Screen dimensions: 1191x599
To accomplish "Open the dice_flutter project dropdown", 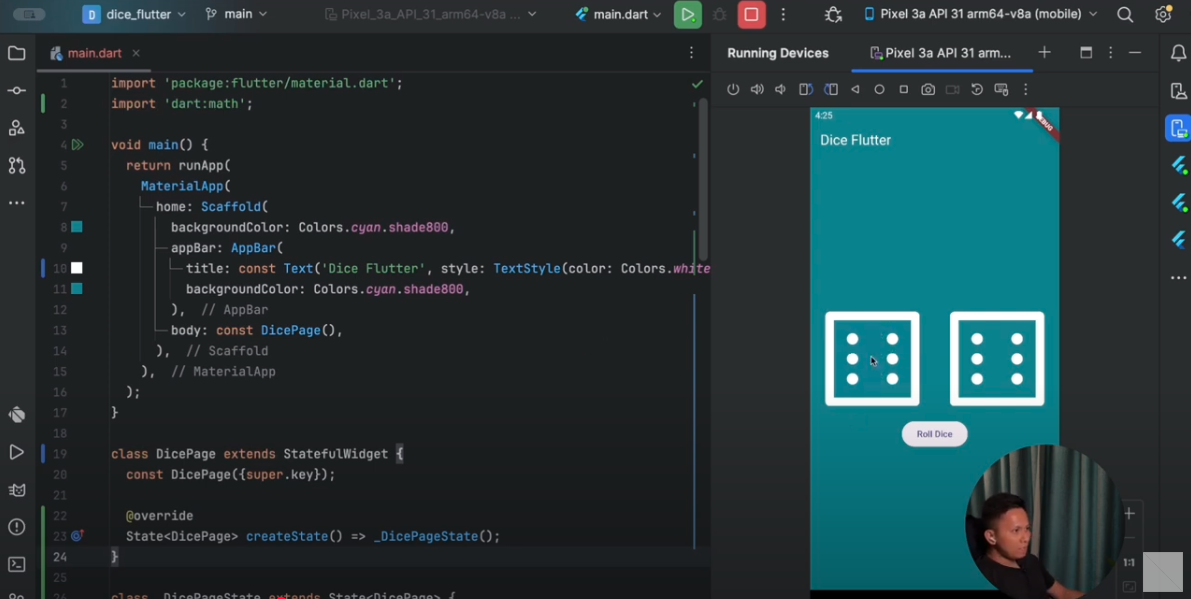I will coord(134,14).
